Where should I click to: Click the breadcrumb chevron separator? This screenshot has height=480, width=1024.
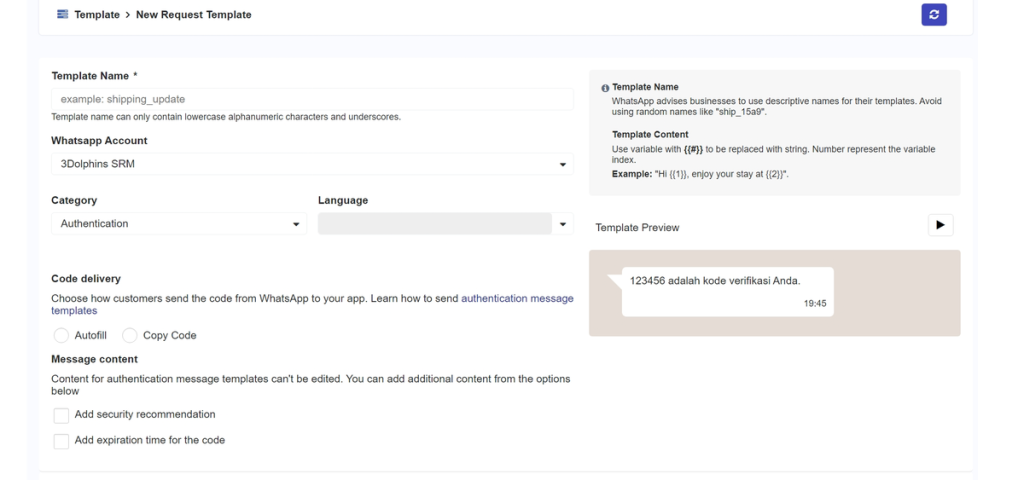coord(127,15)
